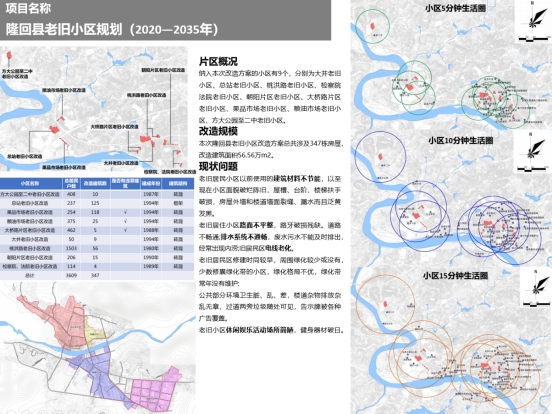Click the 隆回县老旧小区规划 title banner

pyautogui.click(x=165, y=20)
